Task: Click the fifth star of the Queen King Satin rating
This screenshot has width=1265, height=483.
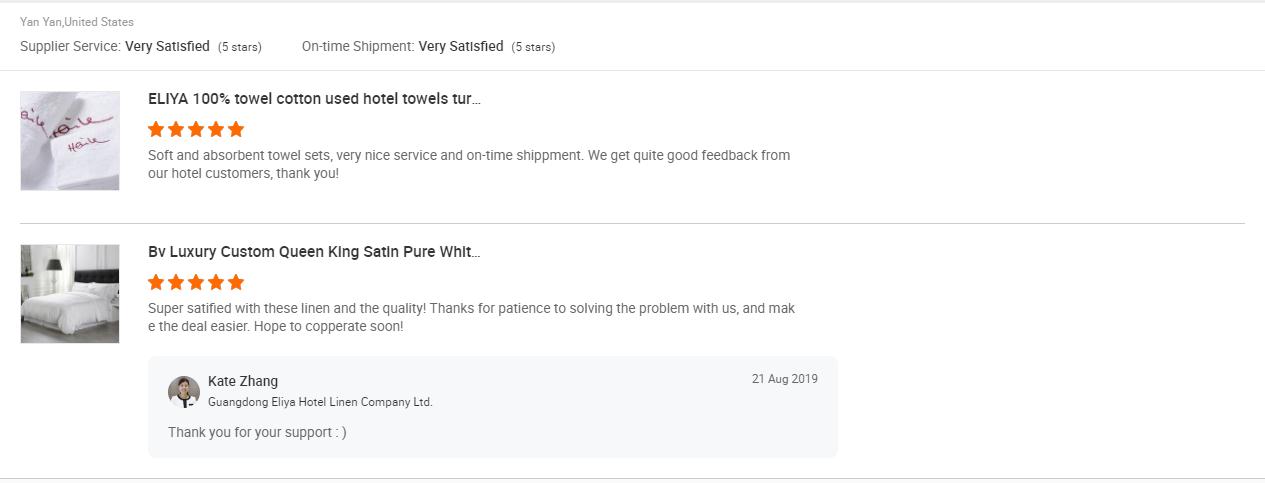Action: [x=236, y=282]
